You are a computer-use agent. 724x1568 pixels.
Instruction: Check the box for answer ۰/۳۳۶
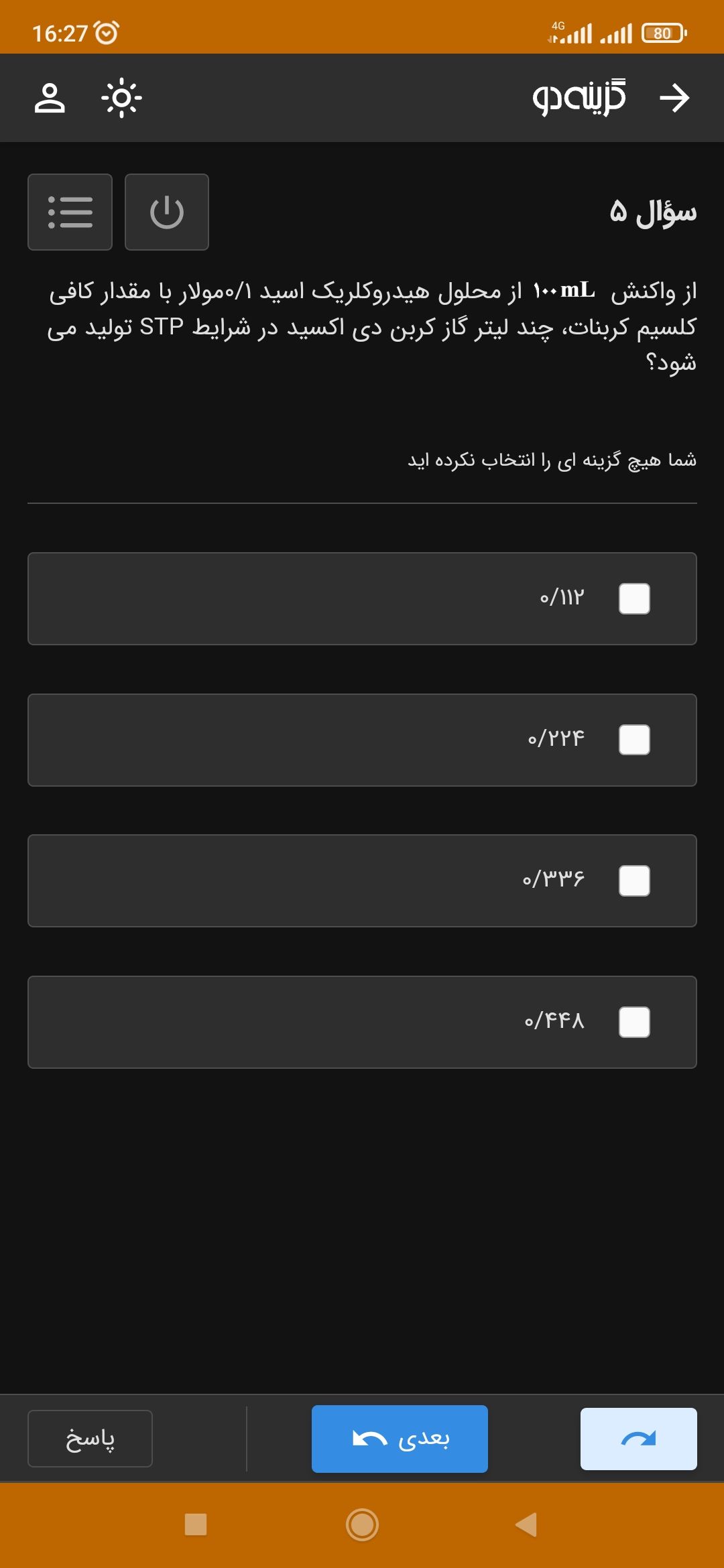(634, 880)
